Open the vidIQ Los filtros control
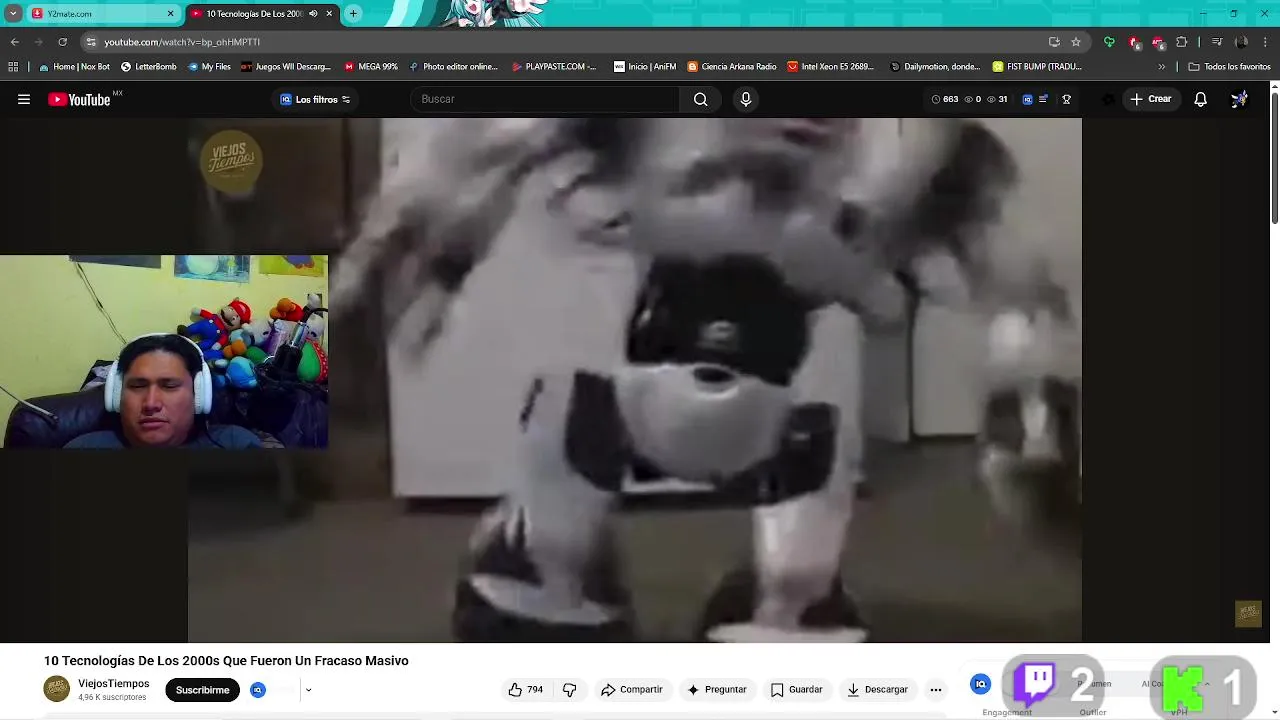This screenshot has width=1280, height=720. click(x=315, y=99)
